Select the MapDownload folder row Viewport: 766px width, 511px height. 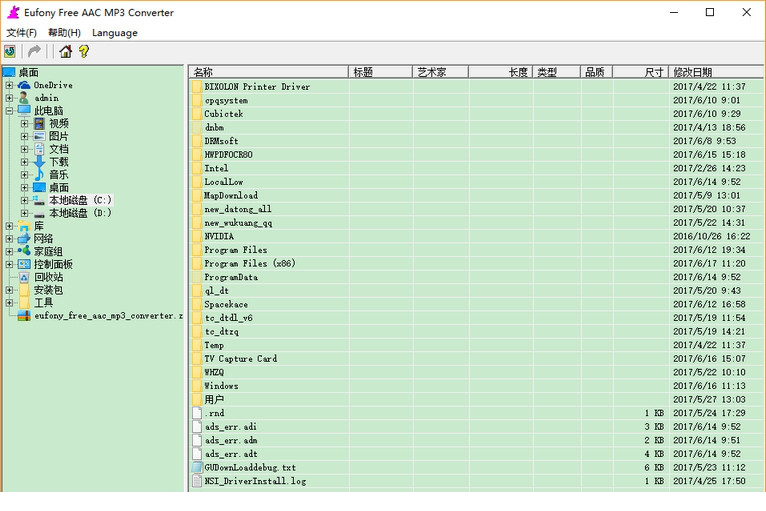[x=476, y=195]
